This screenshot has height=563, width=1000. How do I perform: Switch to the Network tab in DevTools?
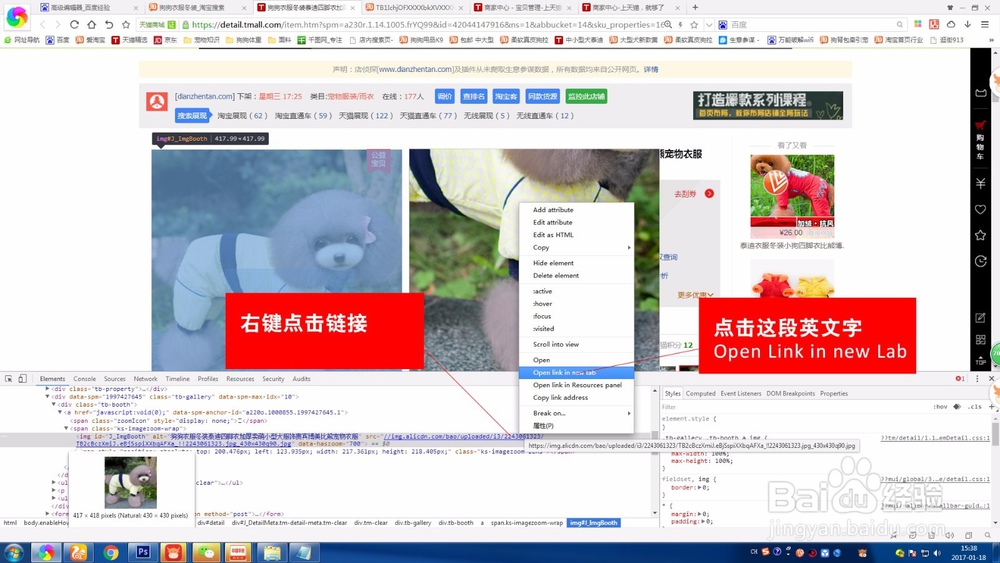pyautogui.click(x=145, y=379)
